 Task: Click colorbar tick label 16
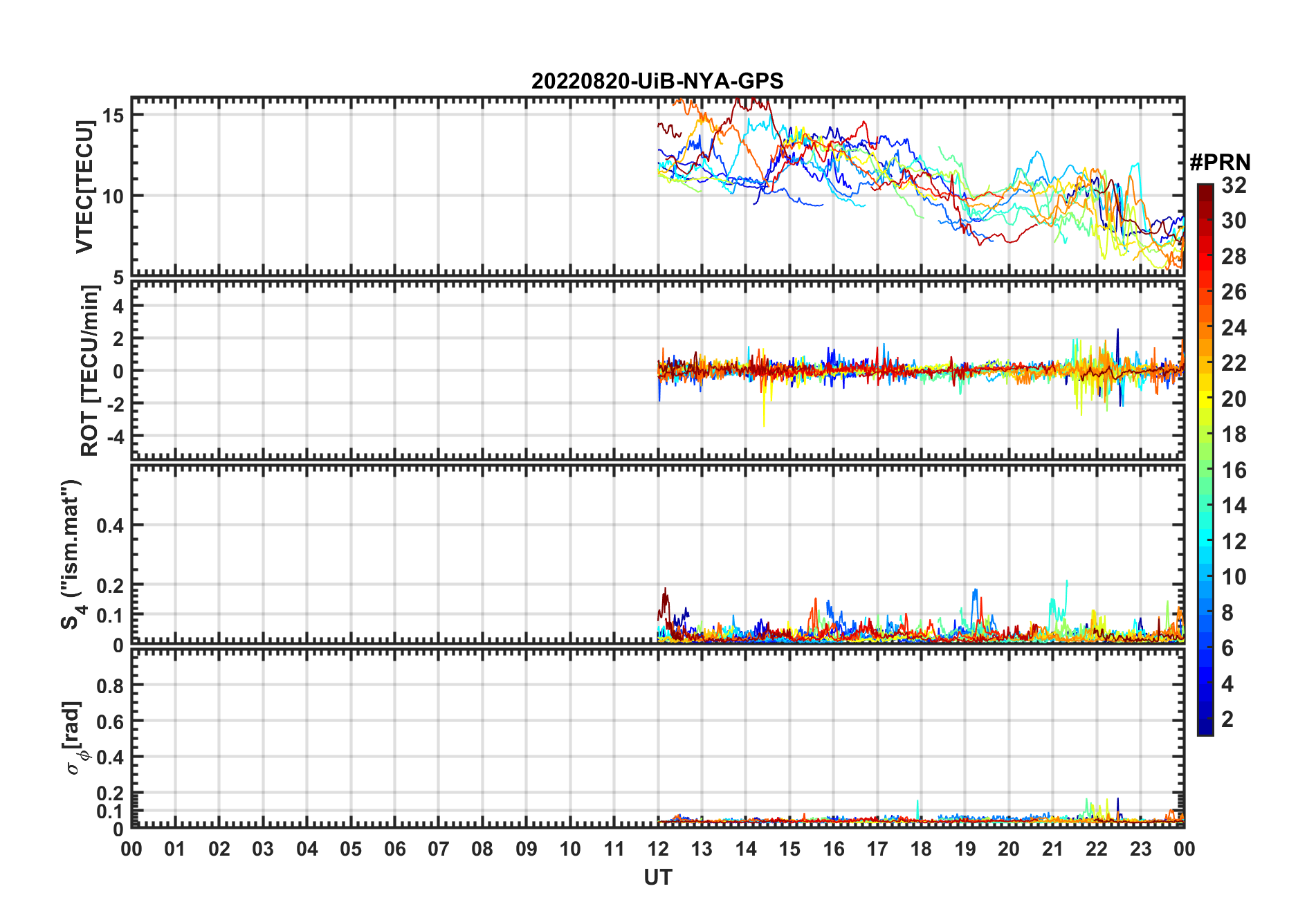1234,470
